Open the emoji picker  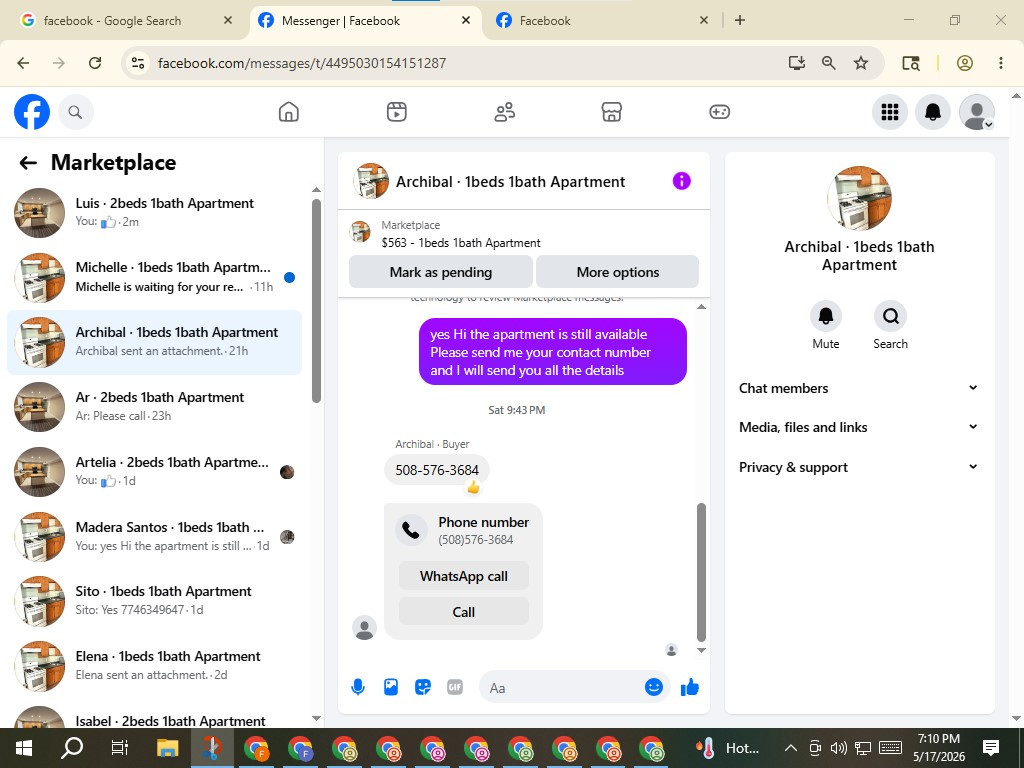[654, 687]
